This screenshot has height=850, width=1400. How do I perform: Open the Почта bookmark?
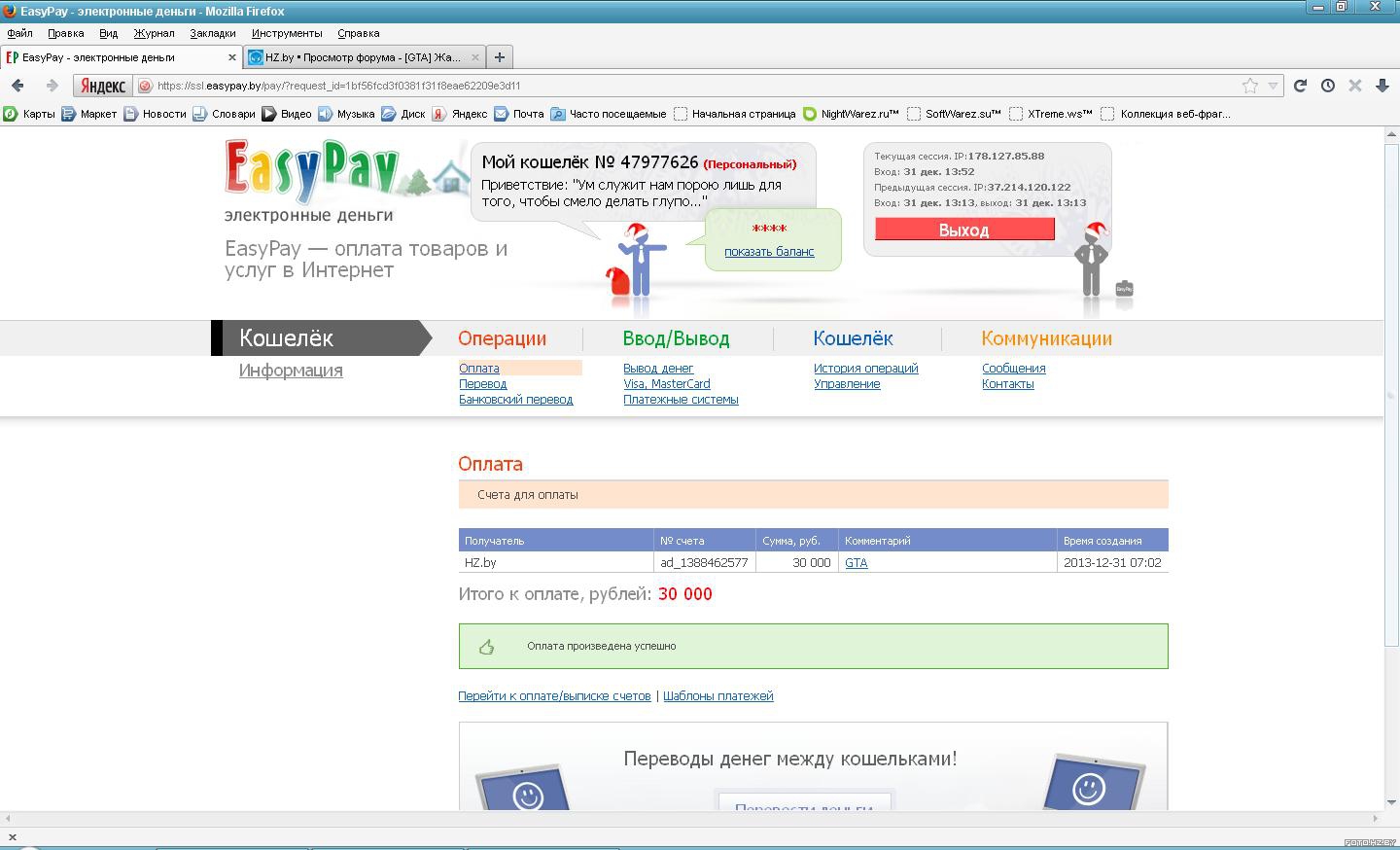pos(519,114)
